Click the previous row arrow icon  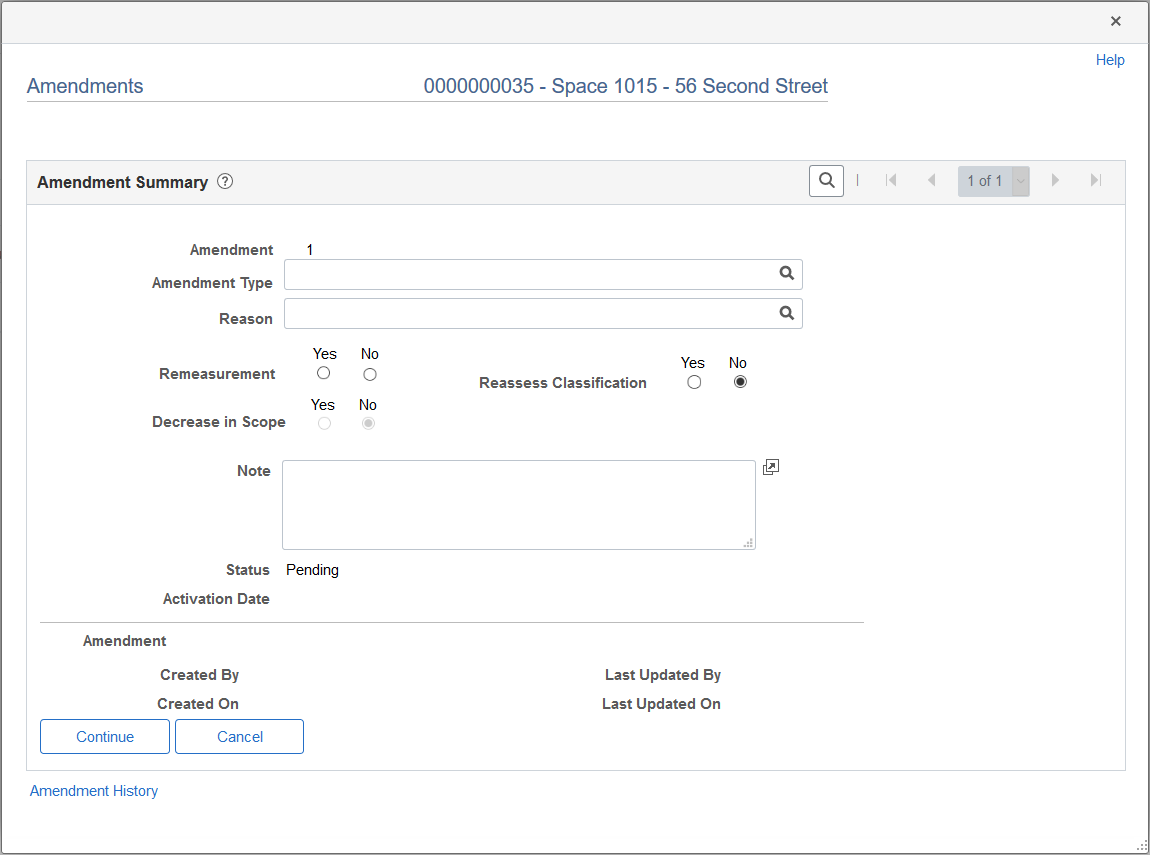[931, 180]
